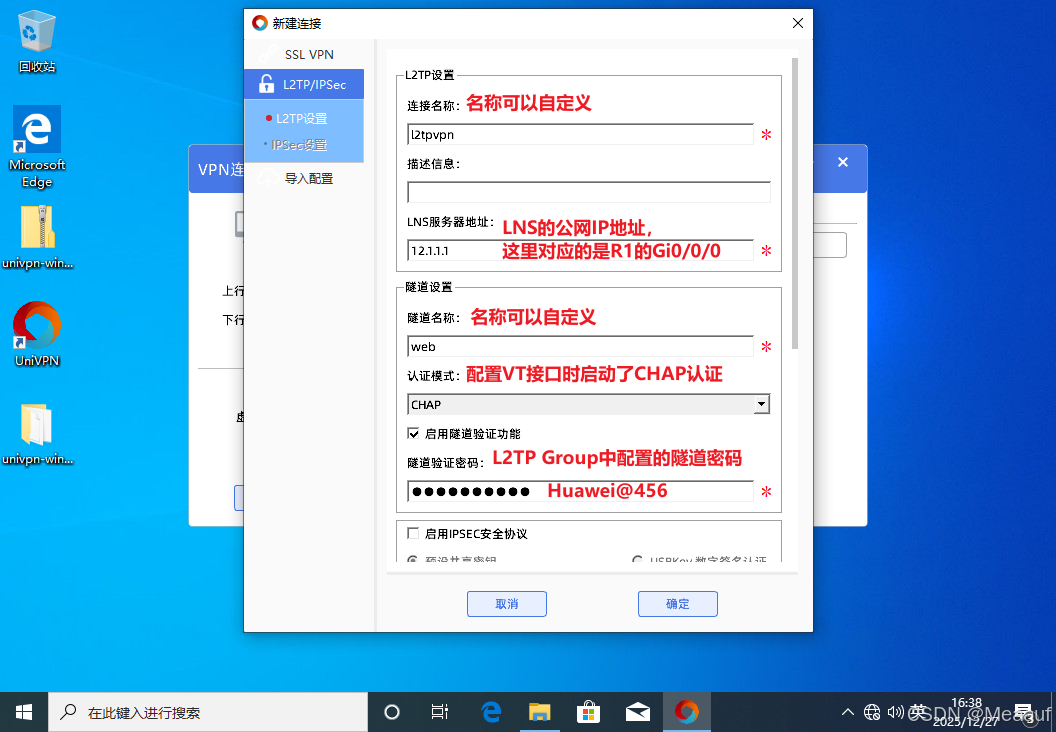Click the 描述信息 input field

click(589, 192)
